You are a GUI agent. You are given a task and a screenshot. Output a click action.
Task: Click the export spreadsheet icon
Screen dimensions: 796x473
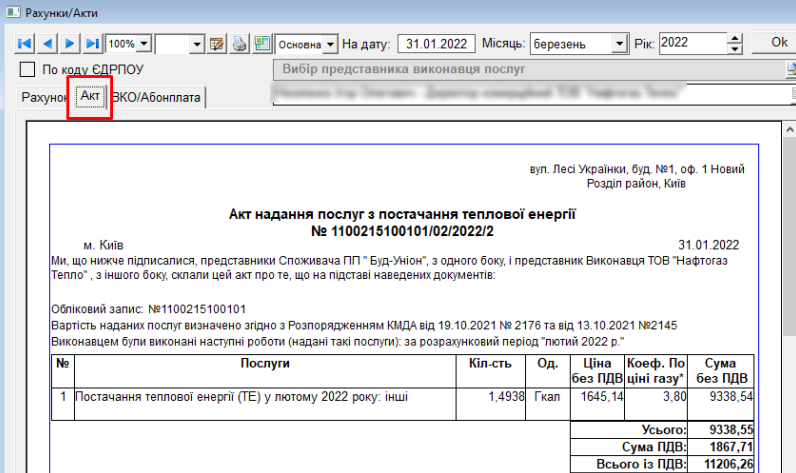coord(261,44)
